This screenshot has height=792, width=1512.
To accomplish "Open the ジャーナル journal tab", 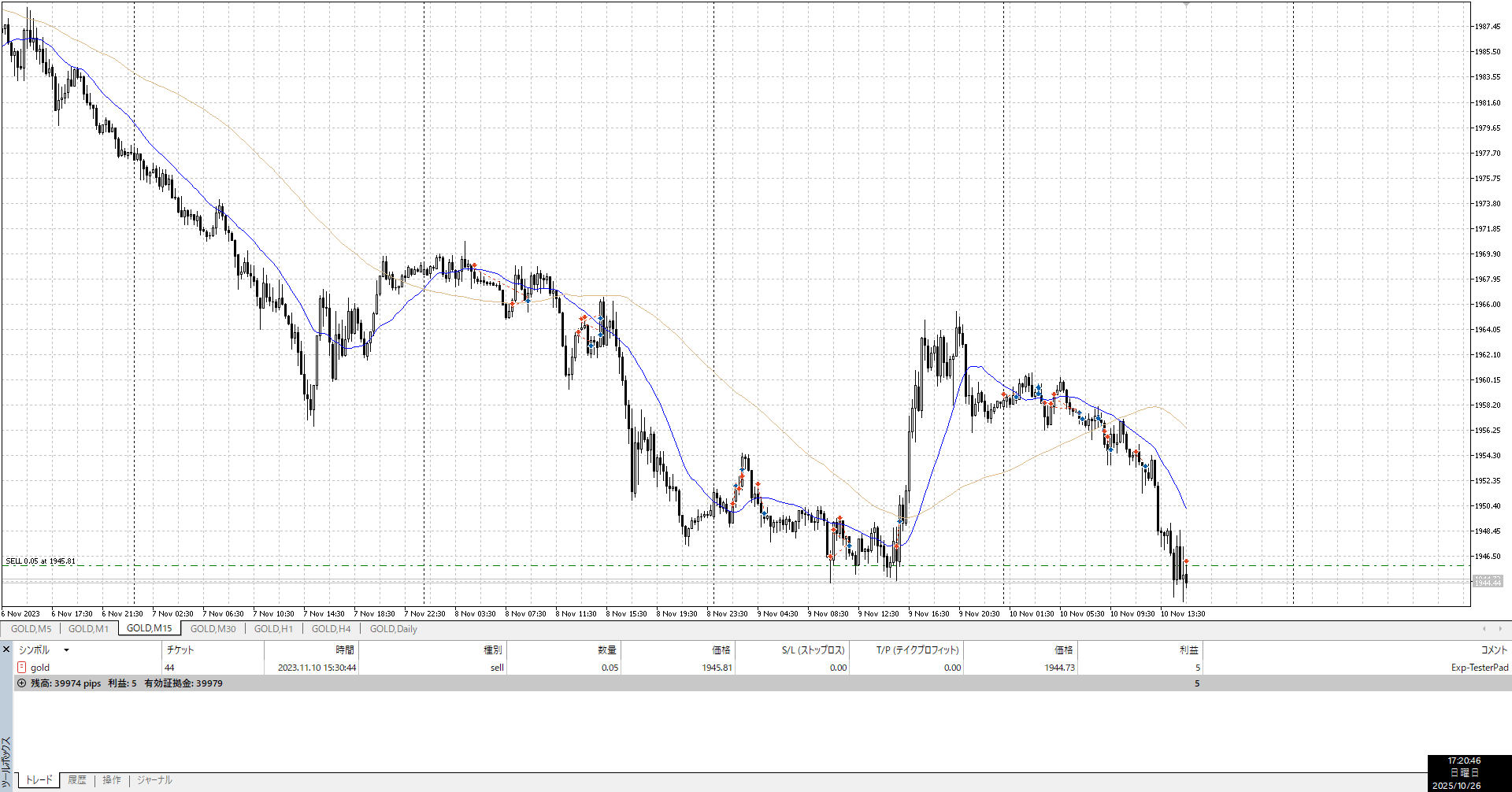I will (154, 780).
